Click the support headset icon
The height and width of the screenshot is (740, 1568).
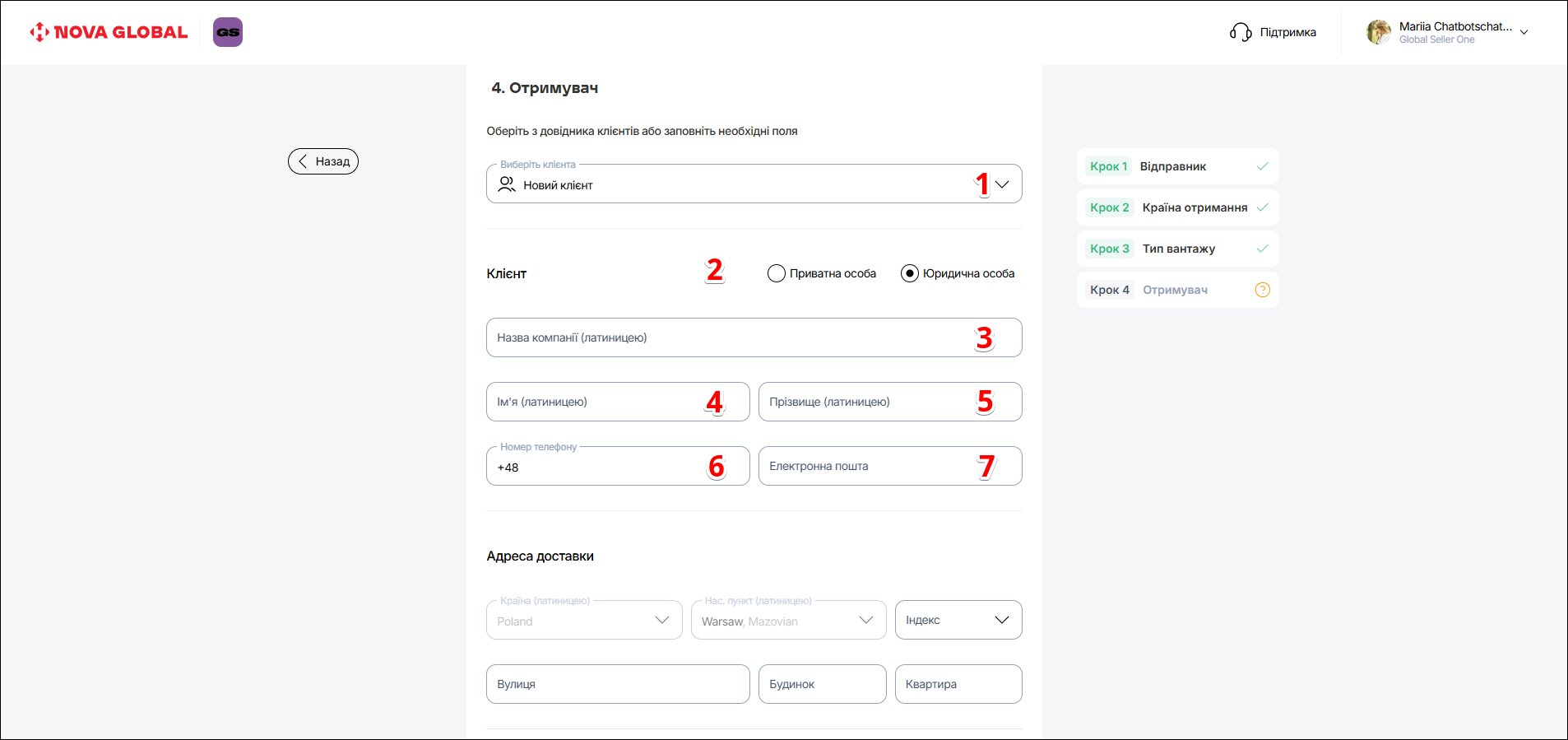point(1240,32)
